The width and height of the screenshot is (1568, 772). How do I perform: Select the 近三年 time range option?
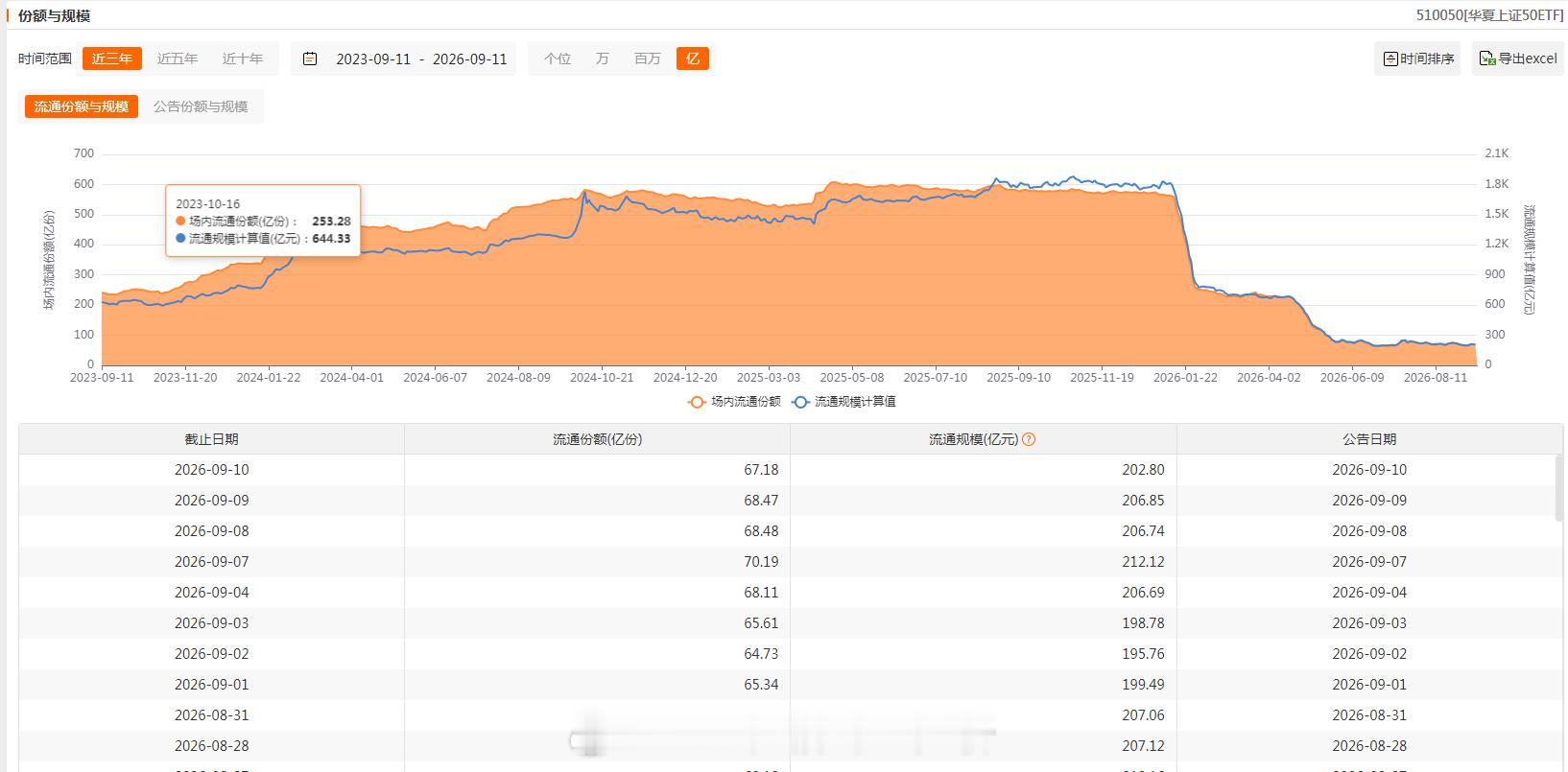pos(112,58)
